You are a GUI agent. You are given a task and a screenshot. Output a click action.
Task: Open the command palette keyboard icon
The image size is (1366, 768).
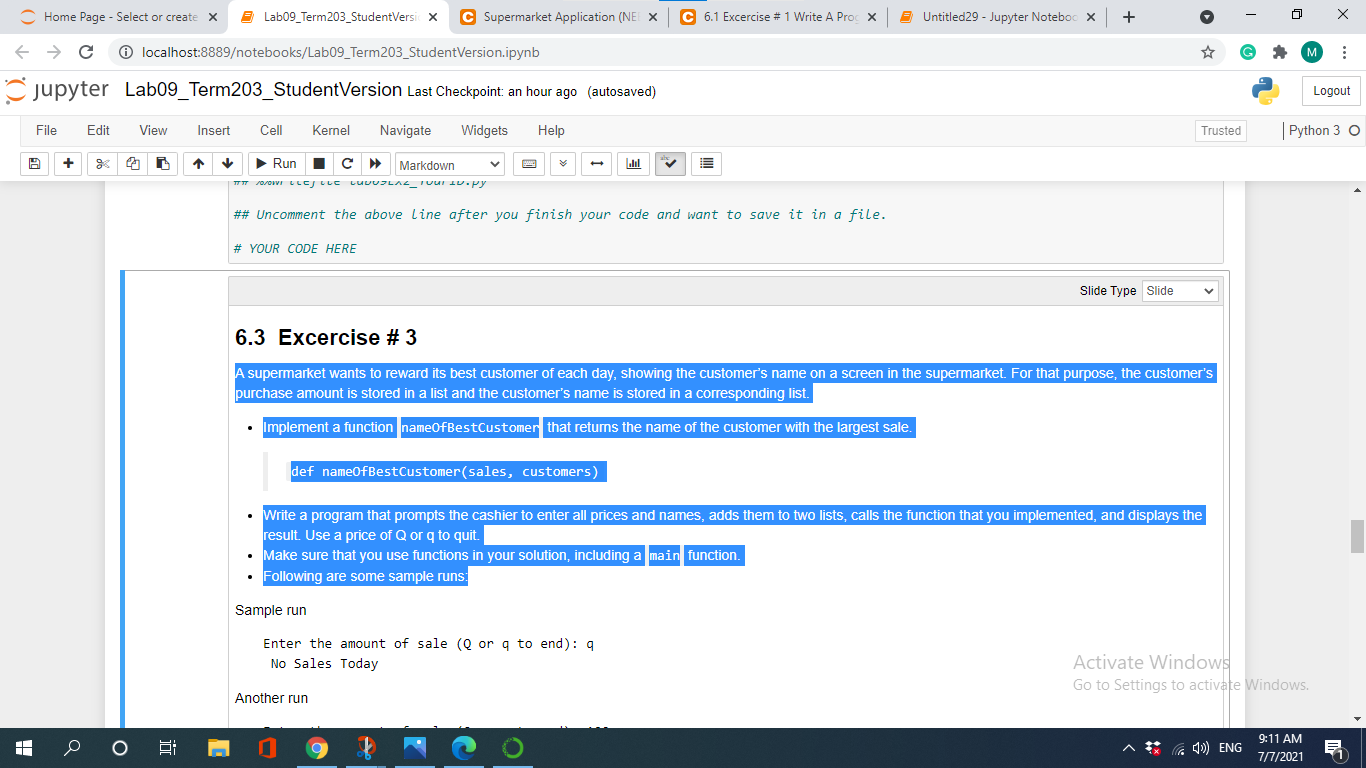[529, 163]
